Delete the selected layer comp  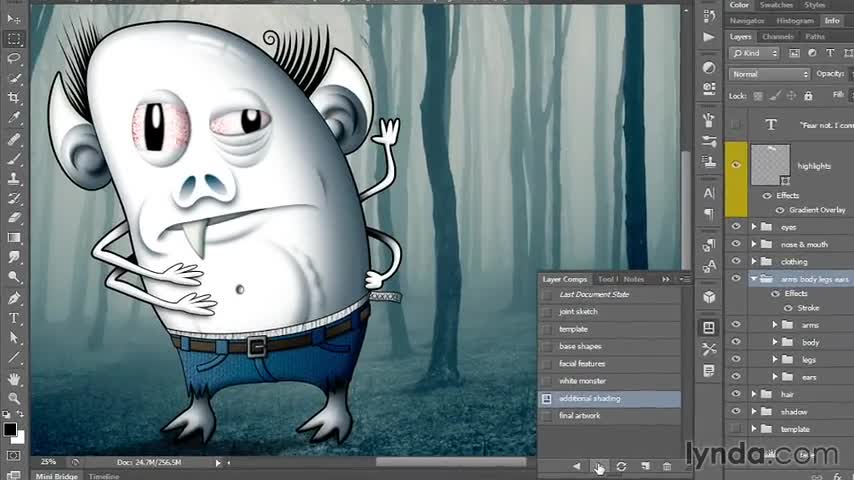[x=667, y=466]
